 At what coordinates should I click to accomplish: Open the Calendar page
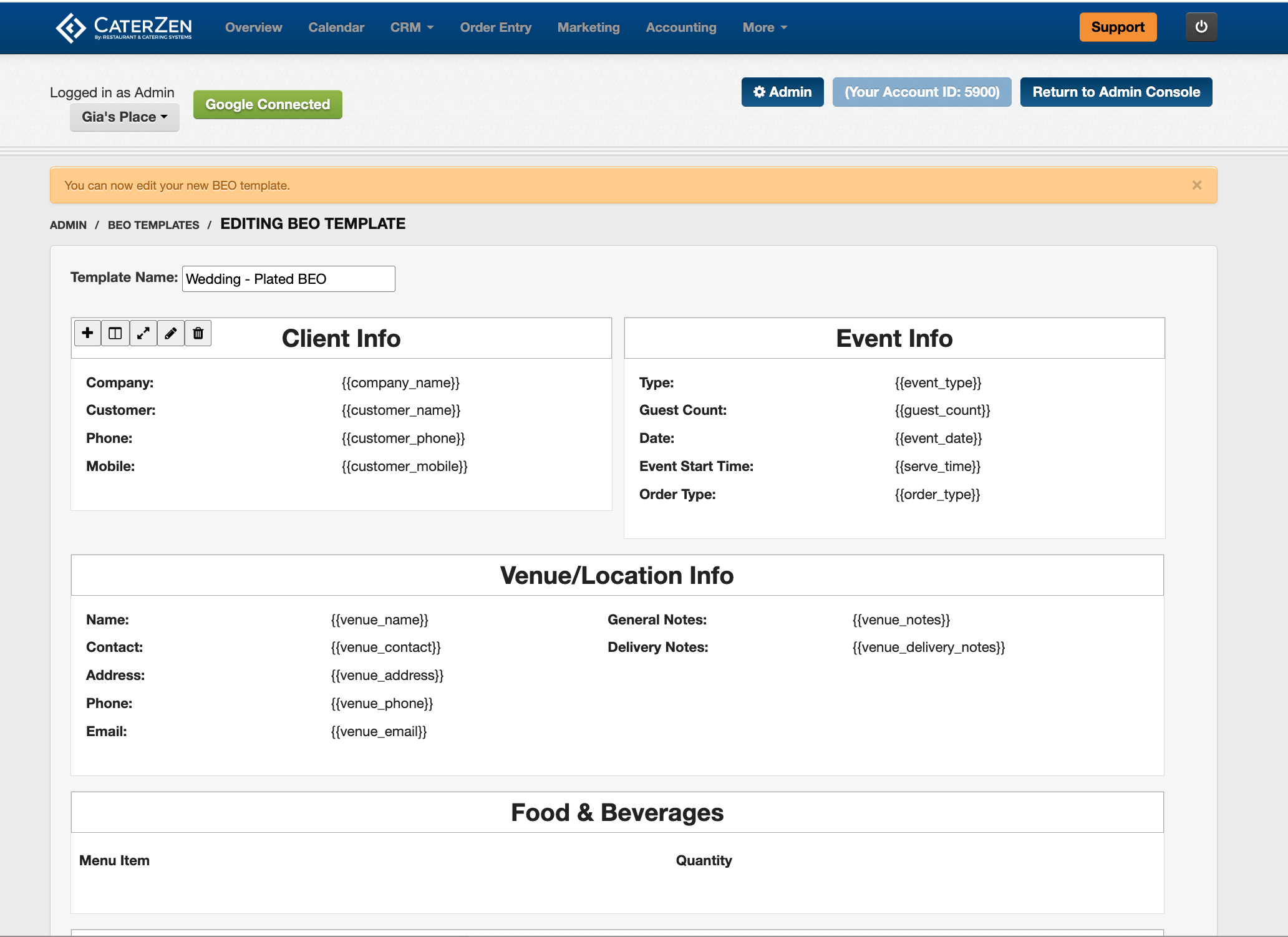[x=336, y=27]
